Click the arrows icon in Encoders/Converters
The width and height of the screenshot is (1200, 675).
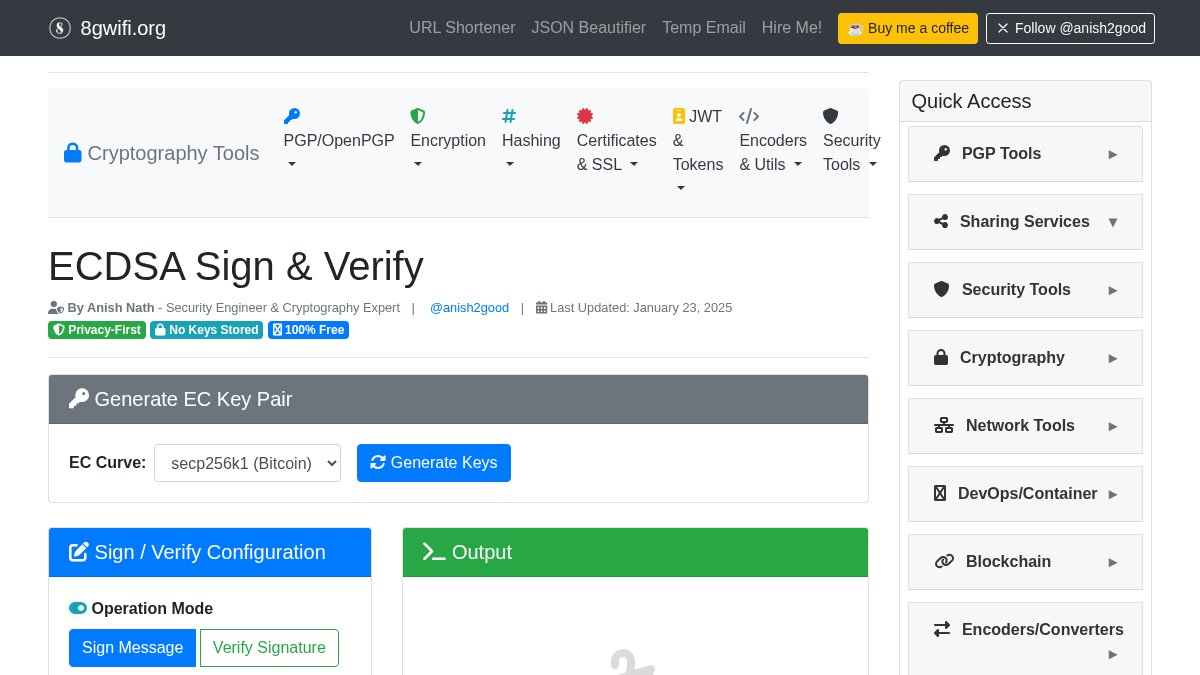pyautogui.click(x=942, y=629)
